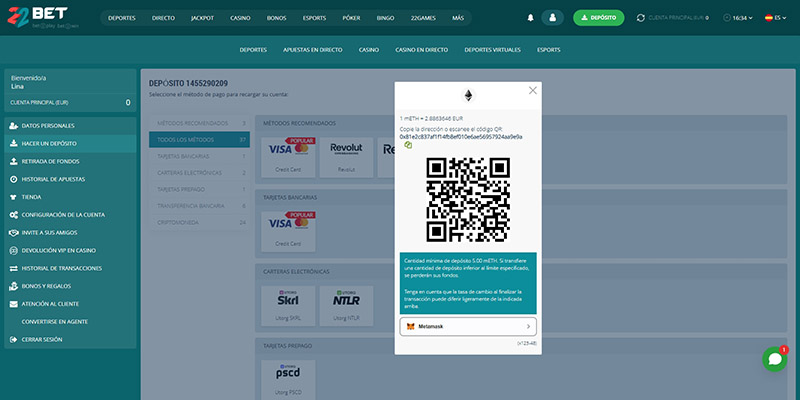This screenshot has width=800, height=400.
Task: Click the QR code image
Action: (468, 199)
